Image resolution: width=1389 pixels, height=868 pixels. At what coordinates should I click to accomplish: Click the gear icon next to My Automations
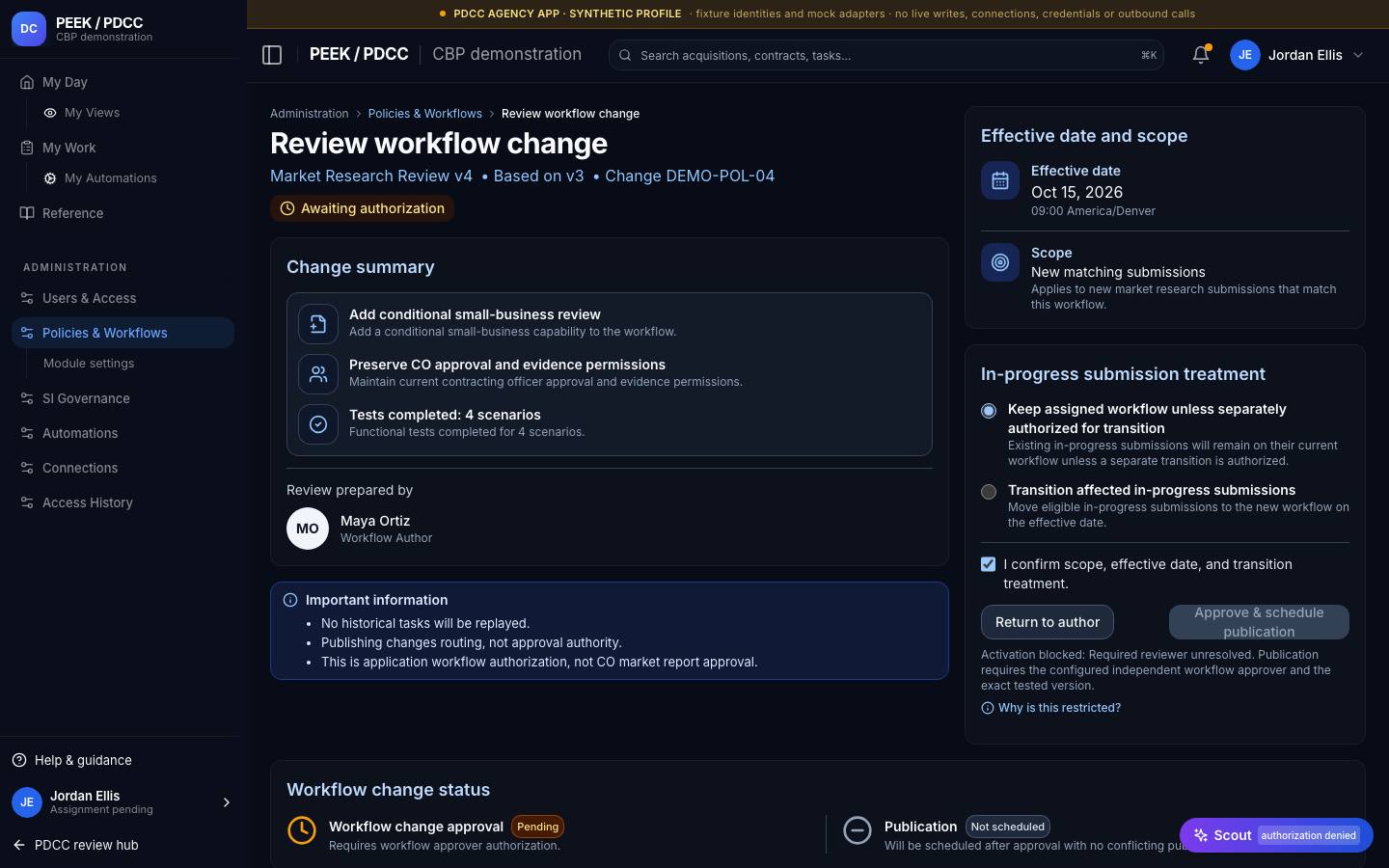(x=50, y=178)
